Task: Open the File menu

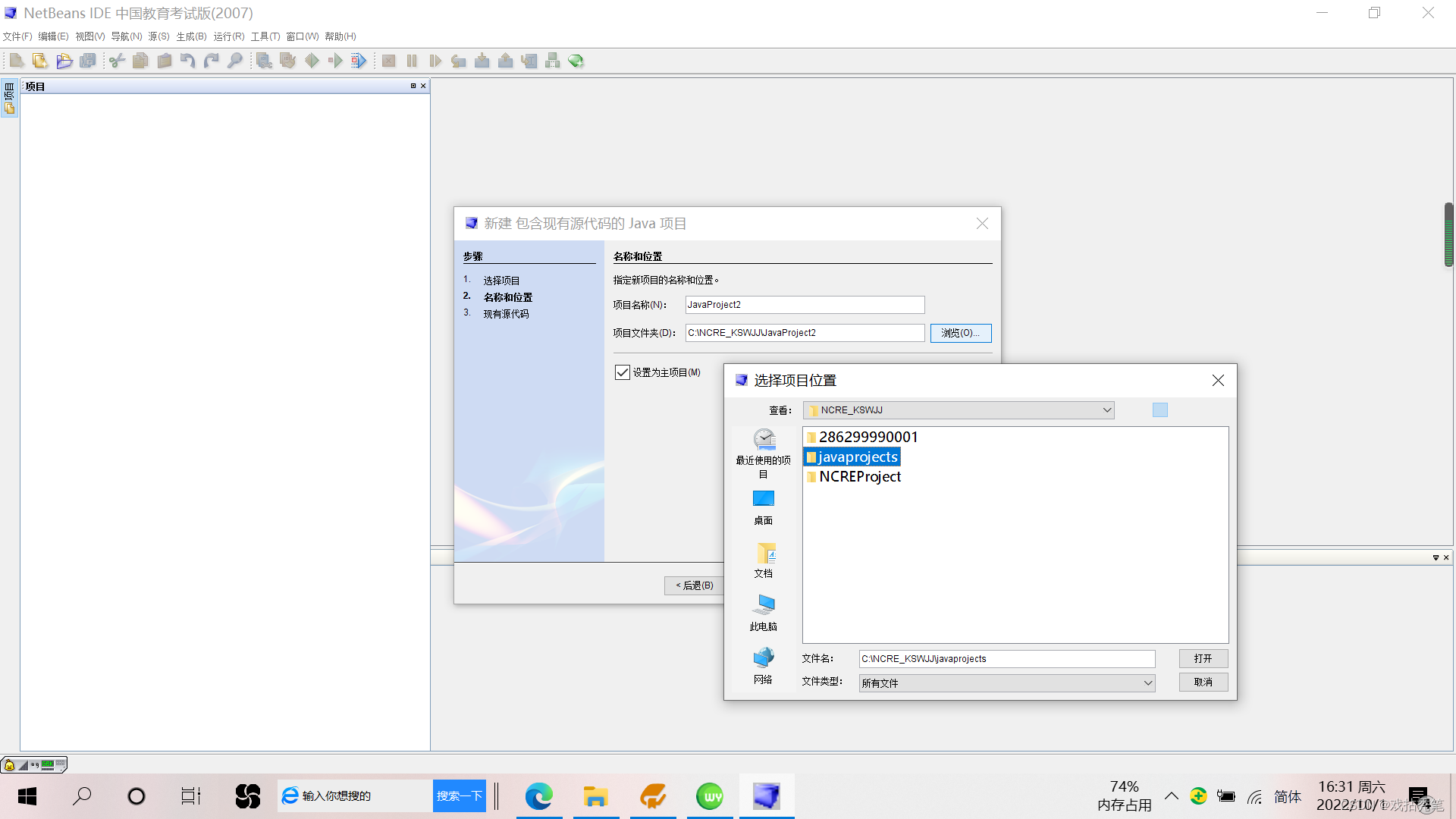Action: (17, 36)
